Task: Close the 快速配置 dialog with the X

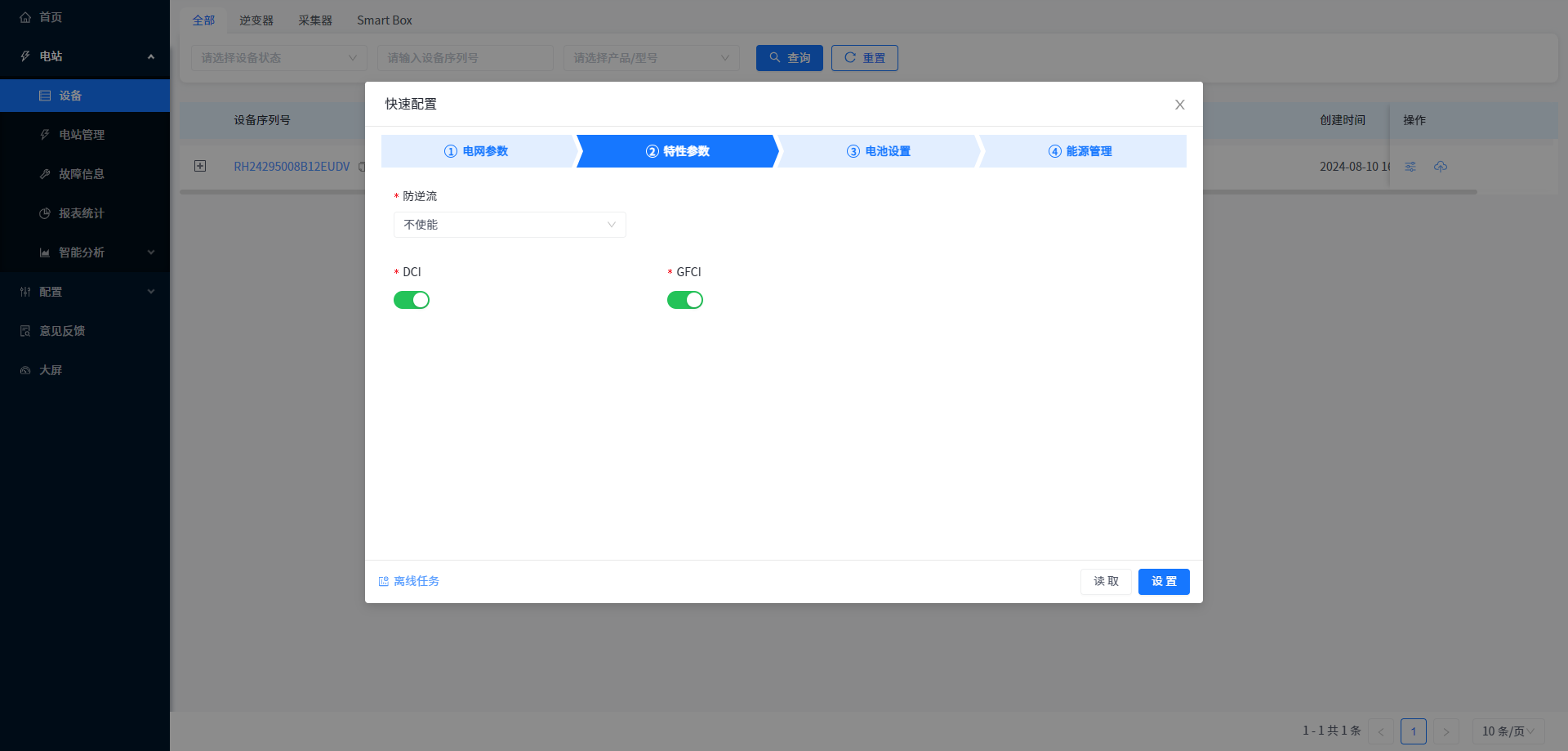Action: [1179, 105]
